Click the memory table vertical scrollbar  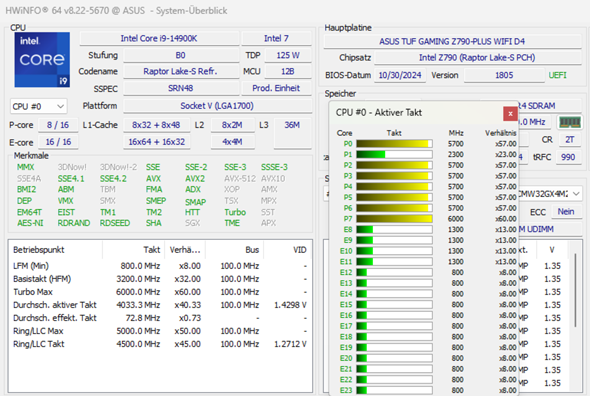pyautogui.click(x=575, y=290)
